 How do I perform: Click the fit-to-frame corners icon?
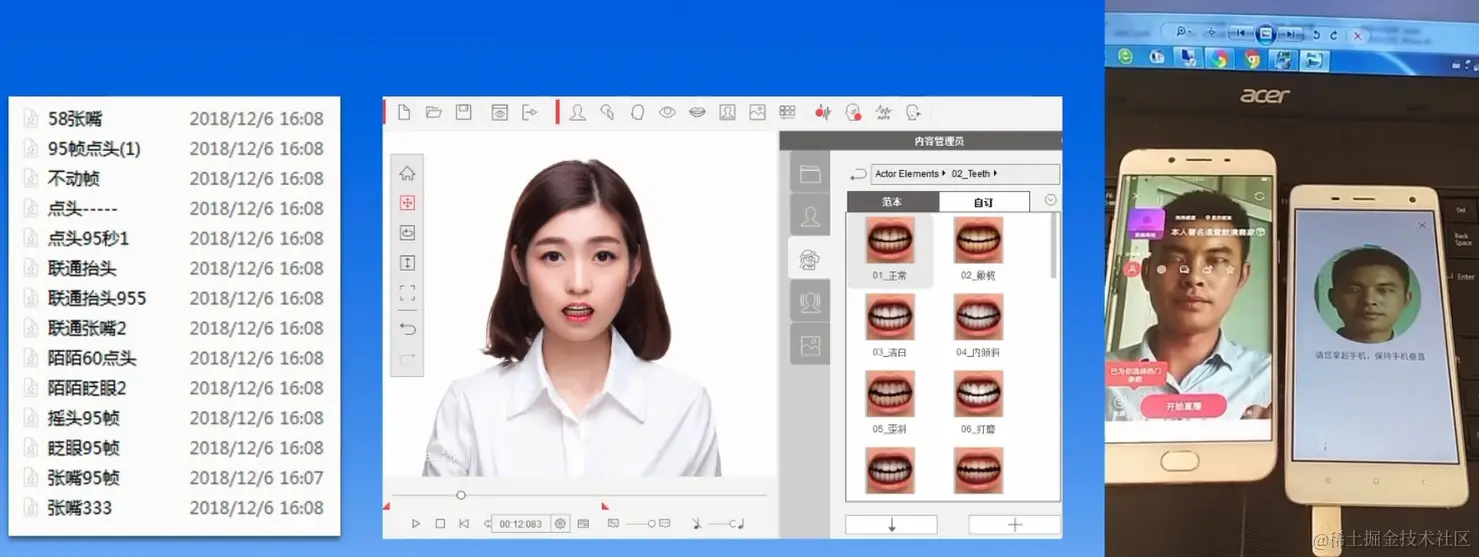coord(407,293)
